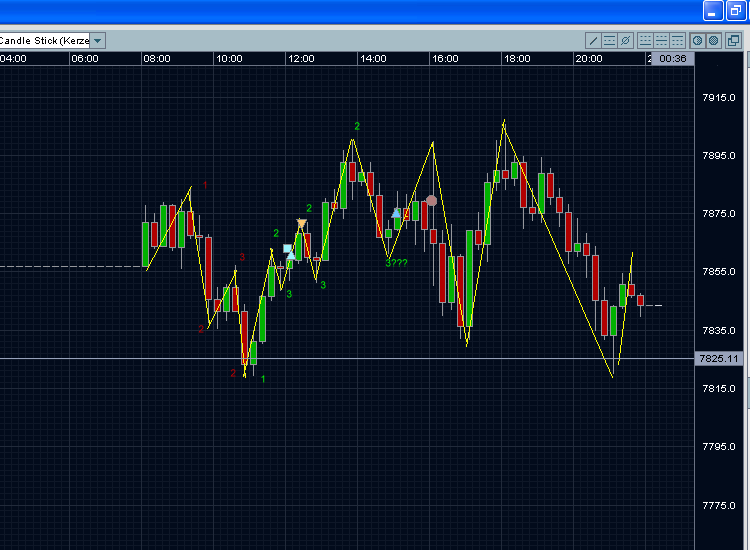Click the dashed lines icon beside trend line tool
The width and height of the screenshot is (750, 550).
click(x=609, y=41)
